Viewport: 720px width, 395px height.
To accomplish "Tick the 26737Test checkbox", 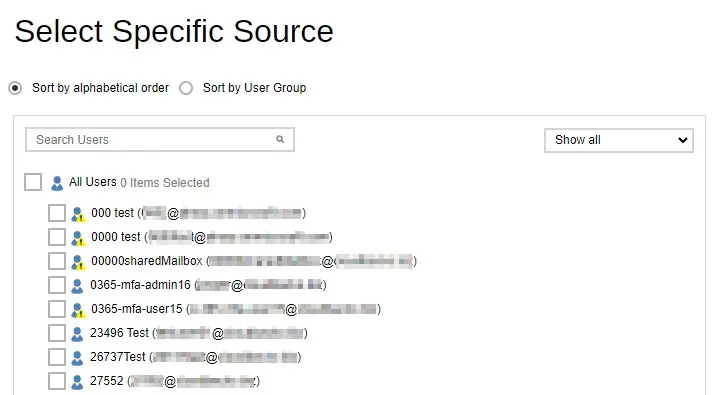I will coord(57,357).
